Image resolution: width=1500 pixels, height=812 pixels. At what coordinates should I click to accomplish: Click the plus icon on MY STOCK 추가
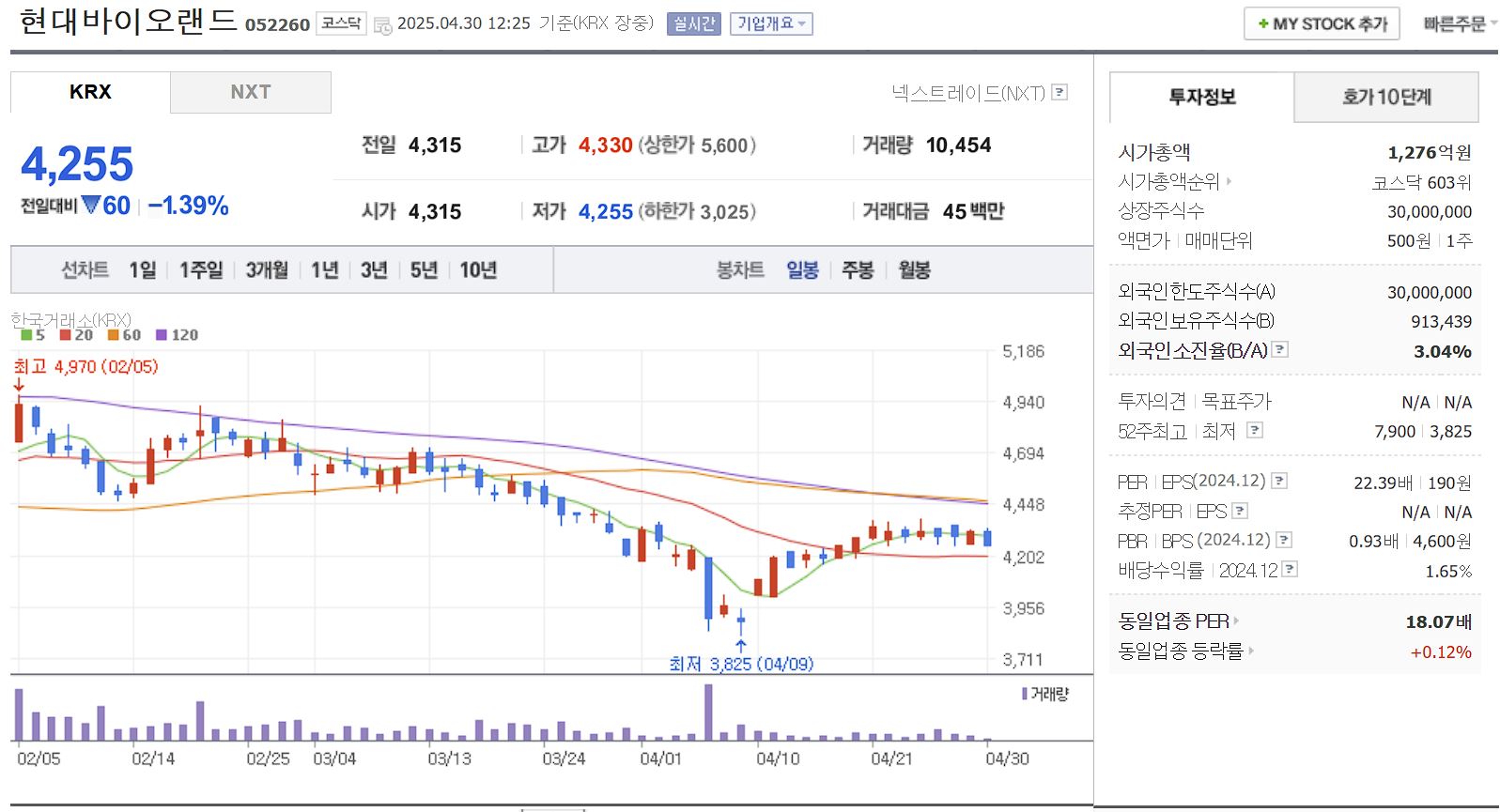pyautogui.click(x=1263, y=23)
